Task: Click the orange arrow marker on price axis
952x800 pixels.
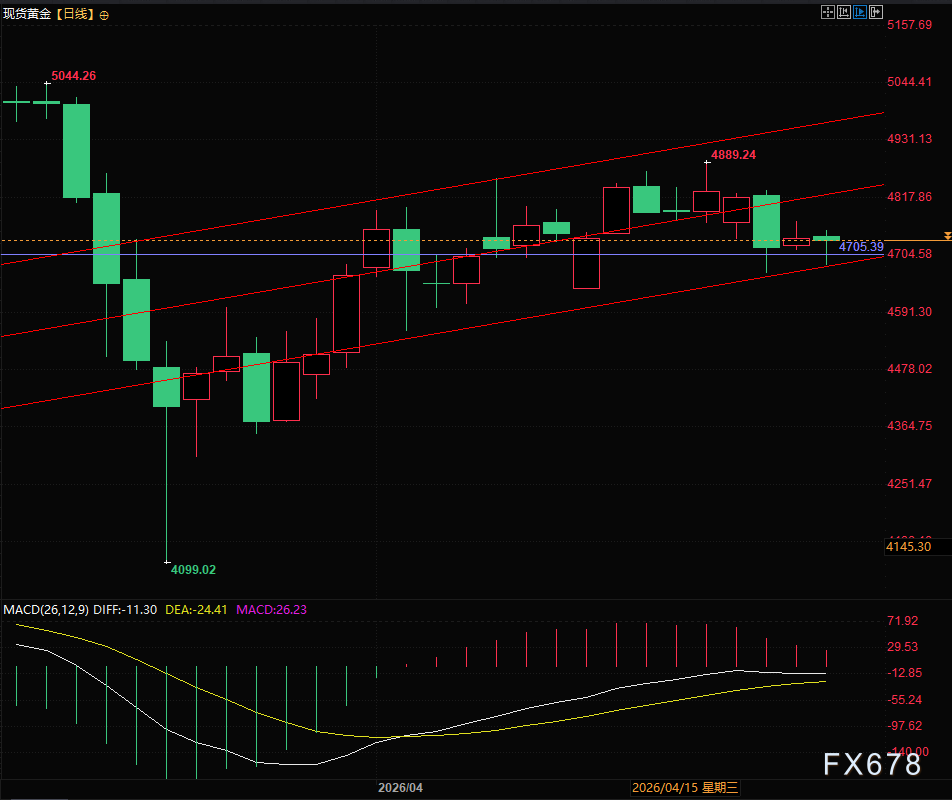Action: pyautogui.click(x=947, y=236)
